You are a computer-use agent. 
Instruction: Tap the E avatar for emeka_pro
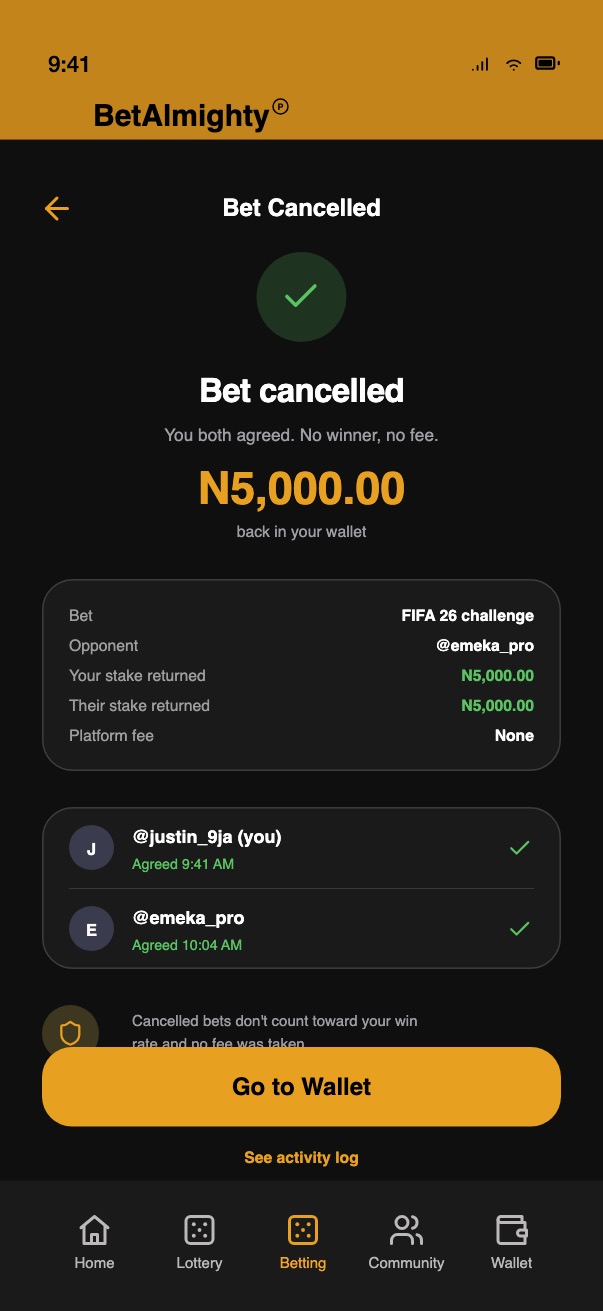[x=92, y=930]
